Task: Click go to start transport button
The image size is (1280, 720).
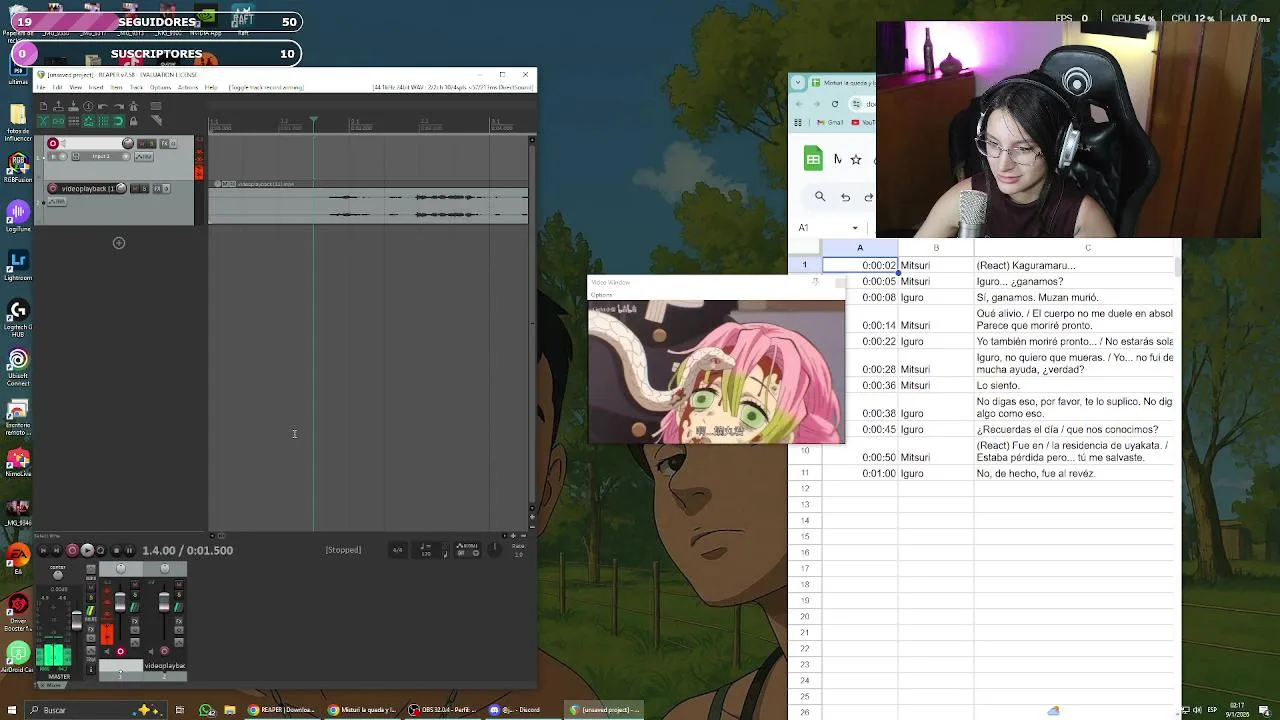Action: 43,550
